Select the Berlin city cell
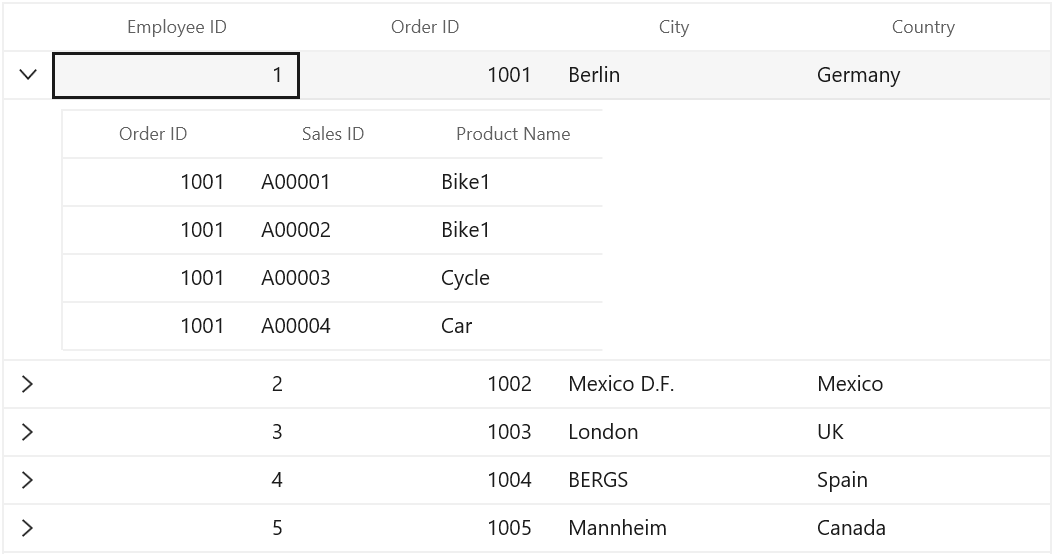The image size is (1053, 554). point(674,75)
